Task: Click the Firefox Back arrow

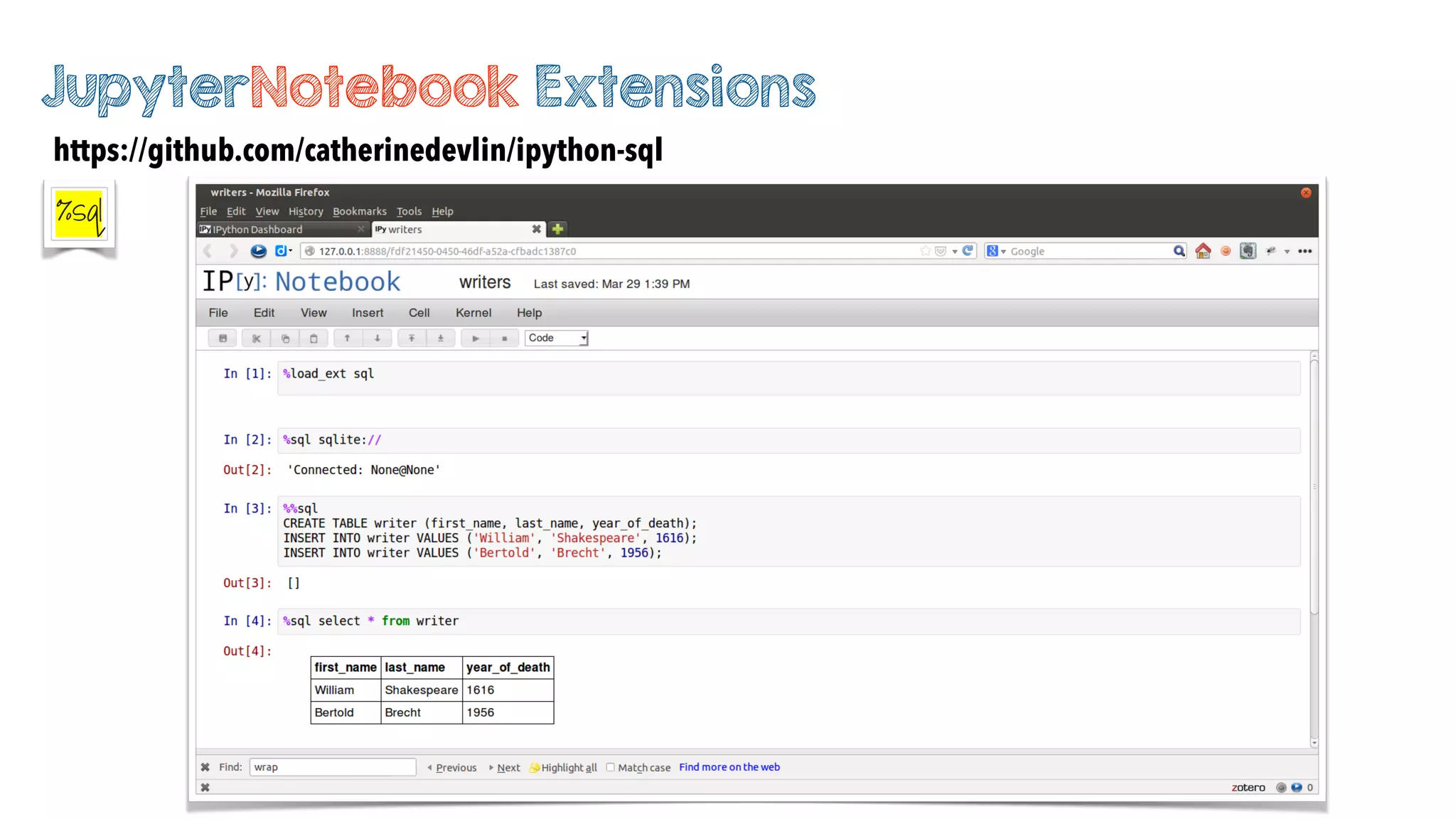Action: pyautogui.click(x=208, y=251)
